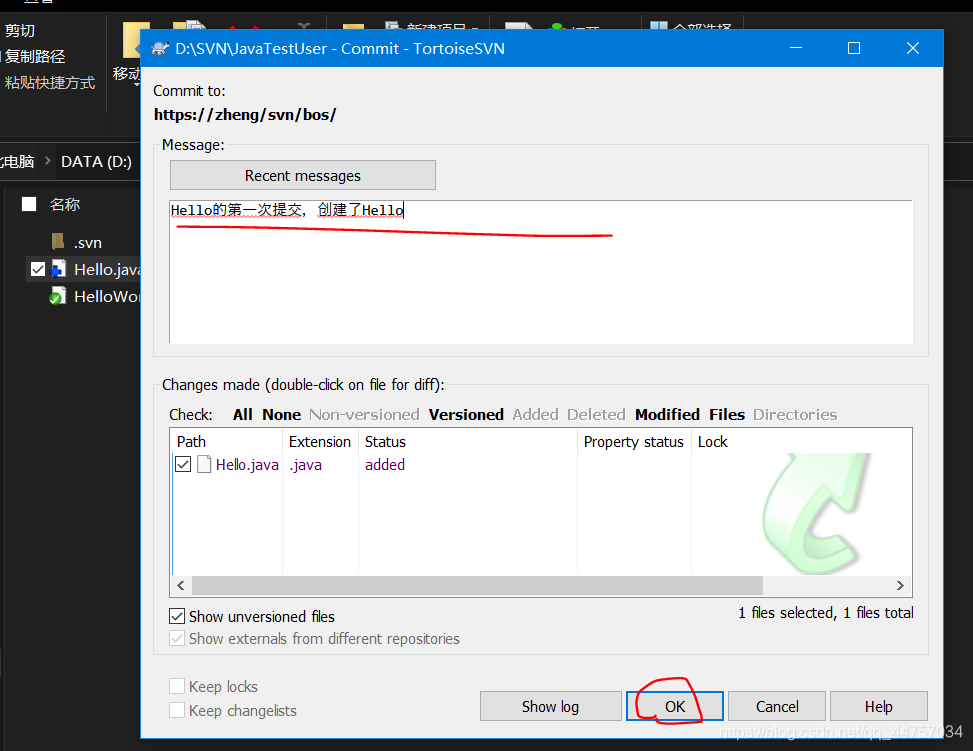Expand the breadcrumb chevron before DATA (D:)
973x751 pixels.
(47, 161)
